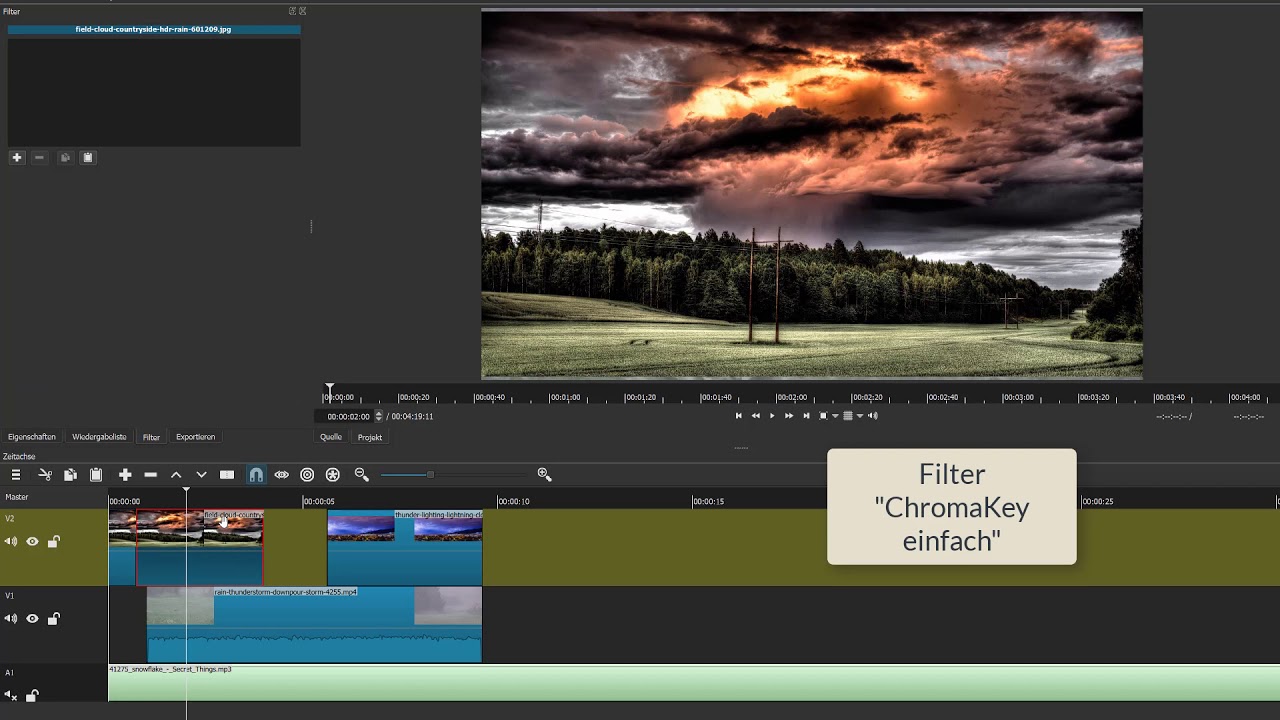Screen dimensions: 1280x720
Task: Copy the selected timeline clip
Action: (x=70, y=475)
